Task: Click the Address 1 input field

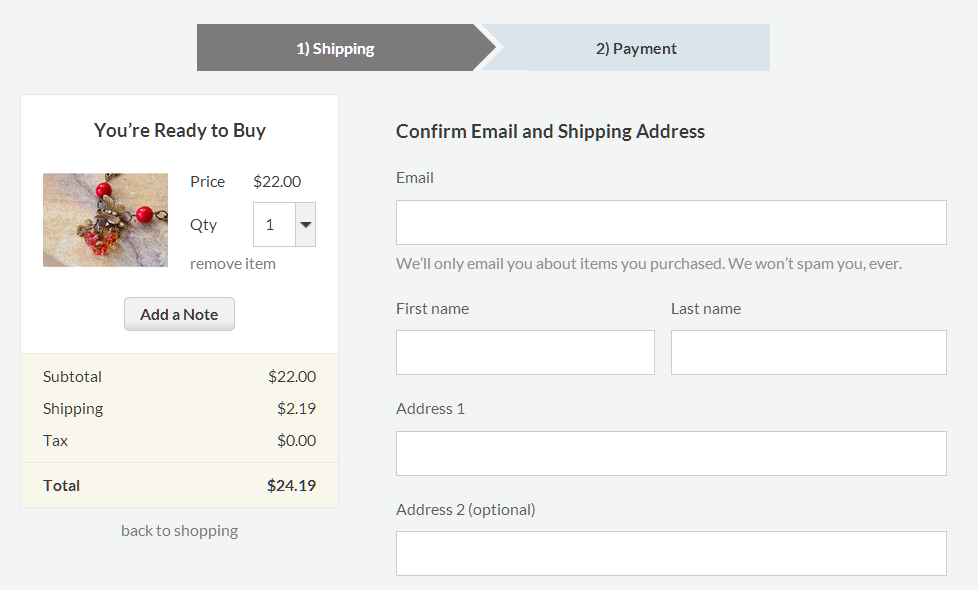Action: 671,453
